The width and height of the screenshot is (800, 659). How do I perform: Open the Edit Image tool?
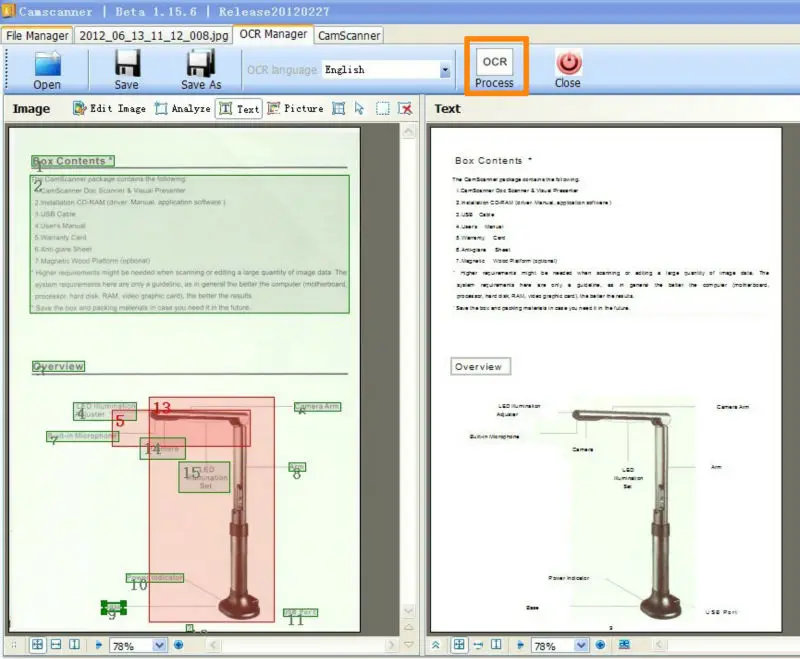pos(109,108)
